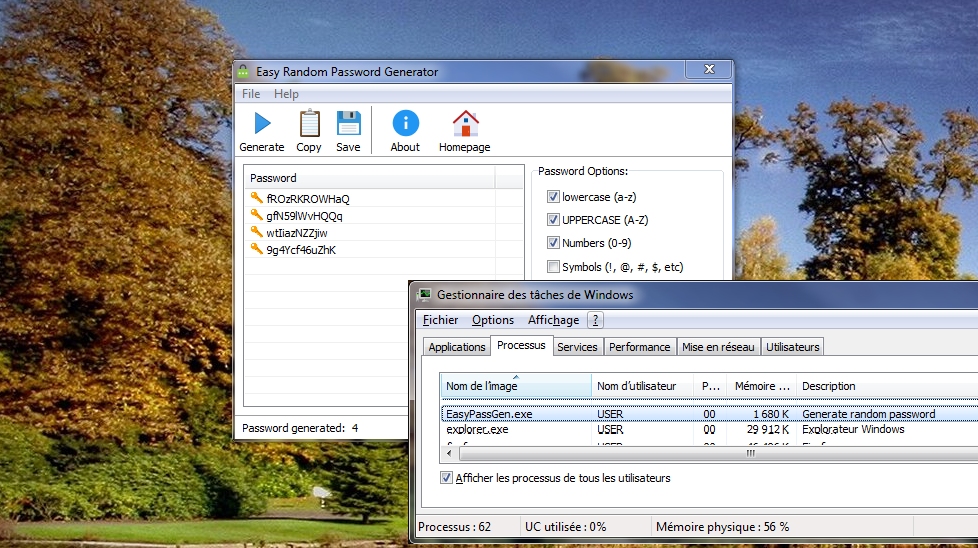Click the P... processor column header
The image size is (978, 548).
point(711,386)
